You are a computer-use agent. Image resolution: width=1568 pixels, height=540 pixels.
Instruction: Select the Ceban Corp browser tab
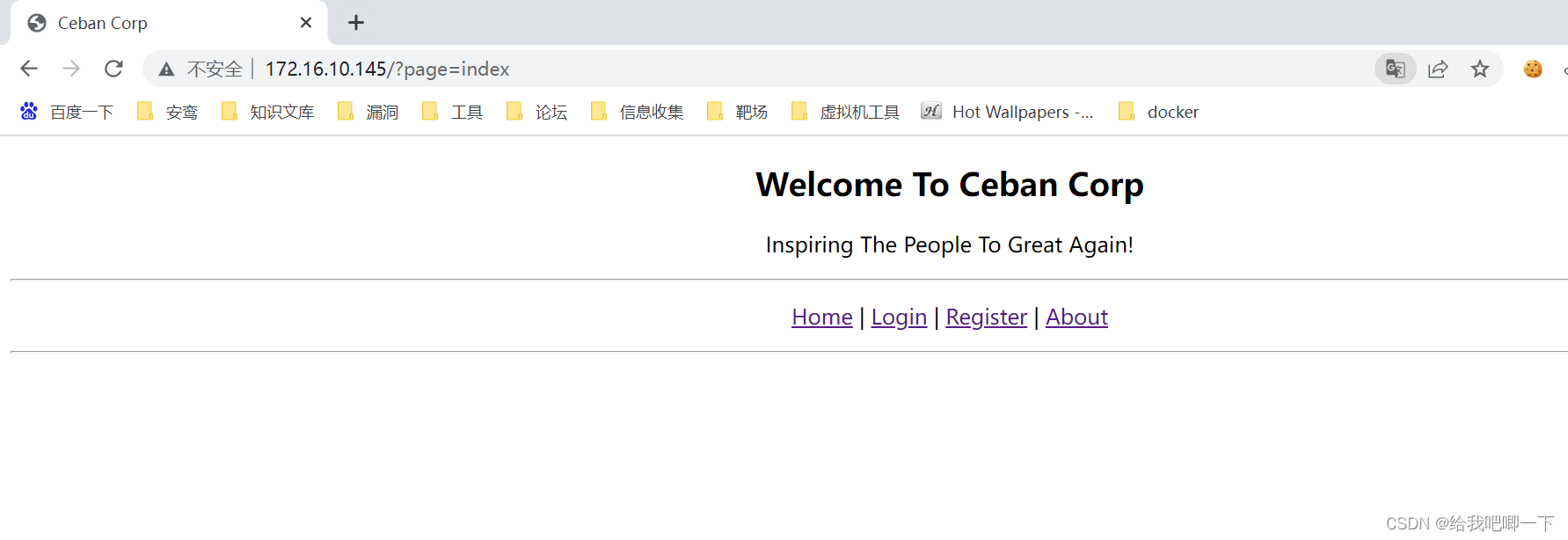169,23
